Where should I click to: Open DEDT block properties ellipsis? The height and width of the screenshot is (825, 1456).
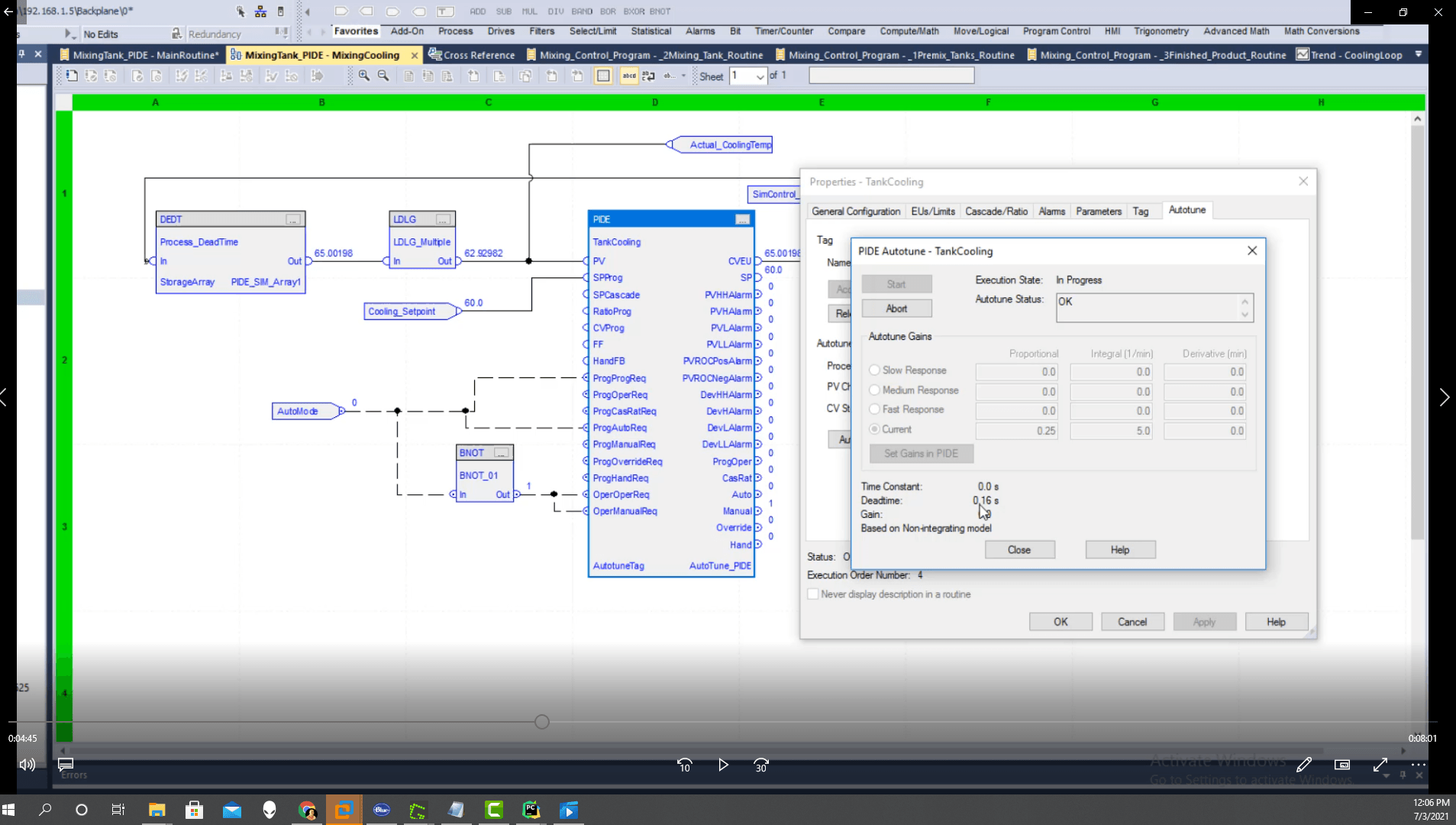pyautogui.click(x=292, y=219)
